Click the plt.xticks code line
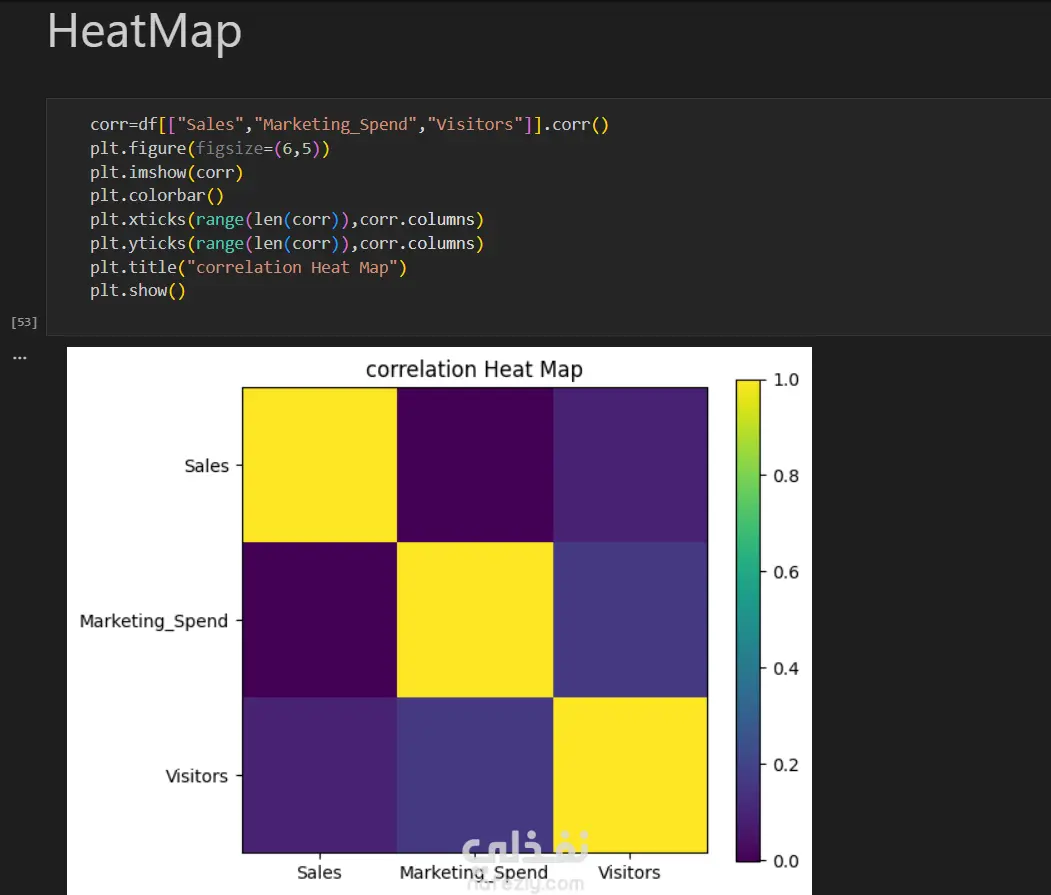This screenshot has height=895, width=1051. (286, 220)
